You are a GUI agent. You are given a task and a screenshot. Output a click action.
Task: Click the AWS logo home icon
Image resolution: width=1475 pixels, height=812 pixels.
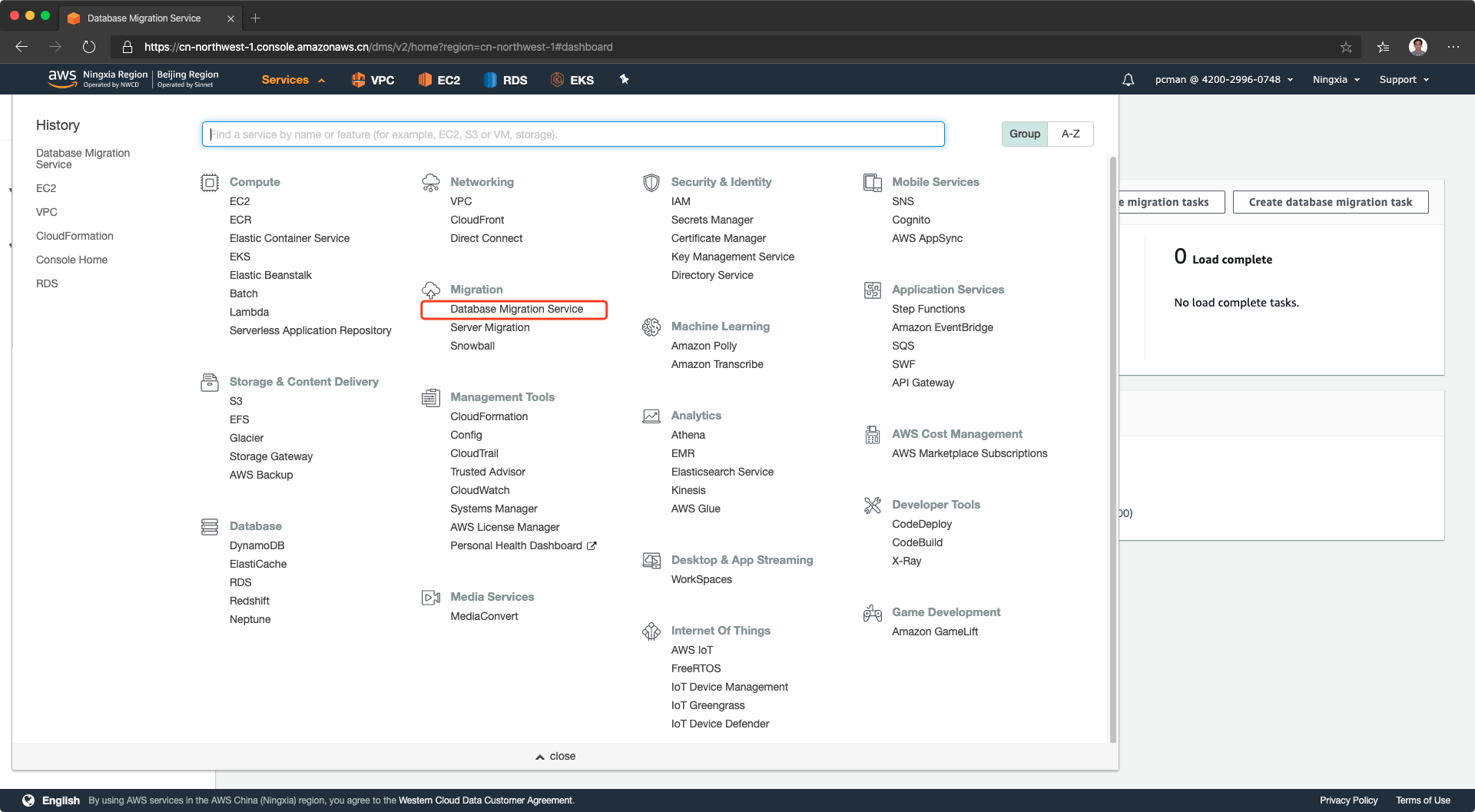pyautogui.click(x=62, y=78)
